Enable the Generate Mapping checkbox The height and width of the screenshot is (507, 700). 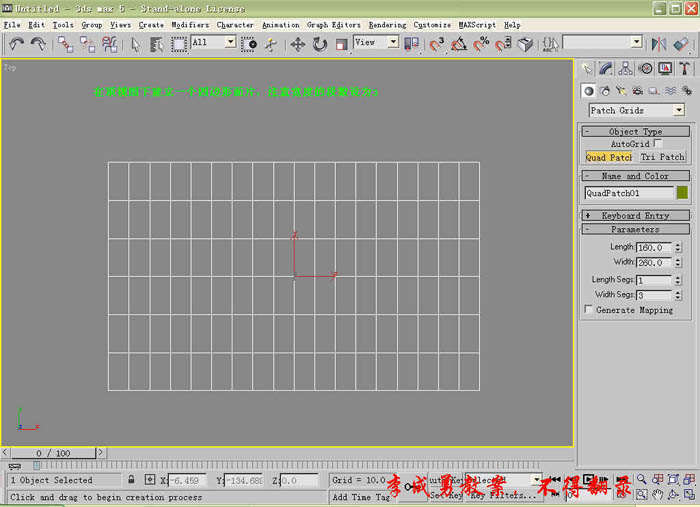click(x=588, y=309)
